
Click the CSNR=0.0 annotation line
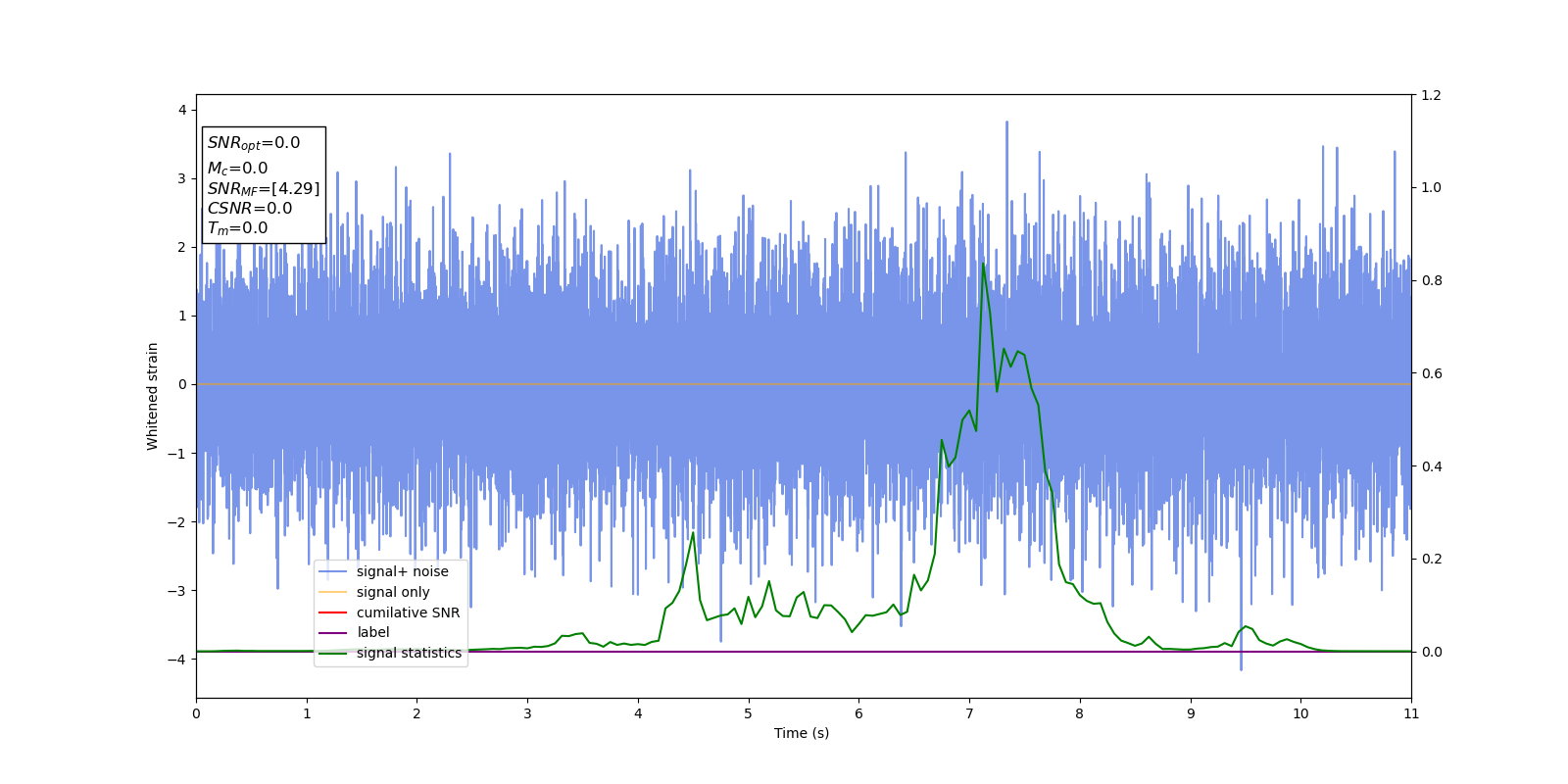click(x=250, y=208)
